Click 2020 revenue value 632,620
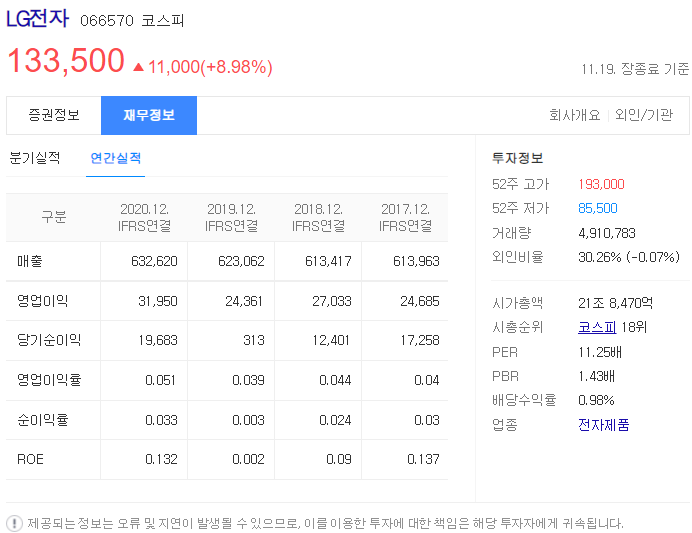Image resolution: width=692 pixels, height=533 pixels. tap(154, 261)
